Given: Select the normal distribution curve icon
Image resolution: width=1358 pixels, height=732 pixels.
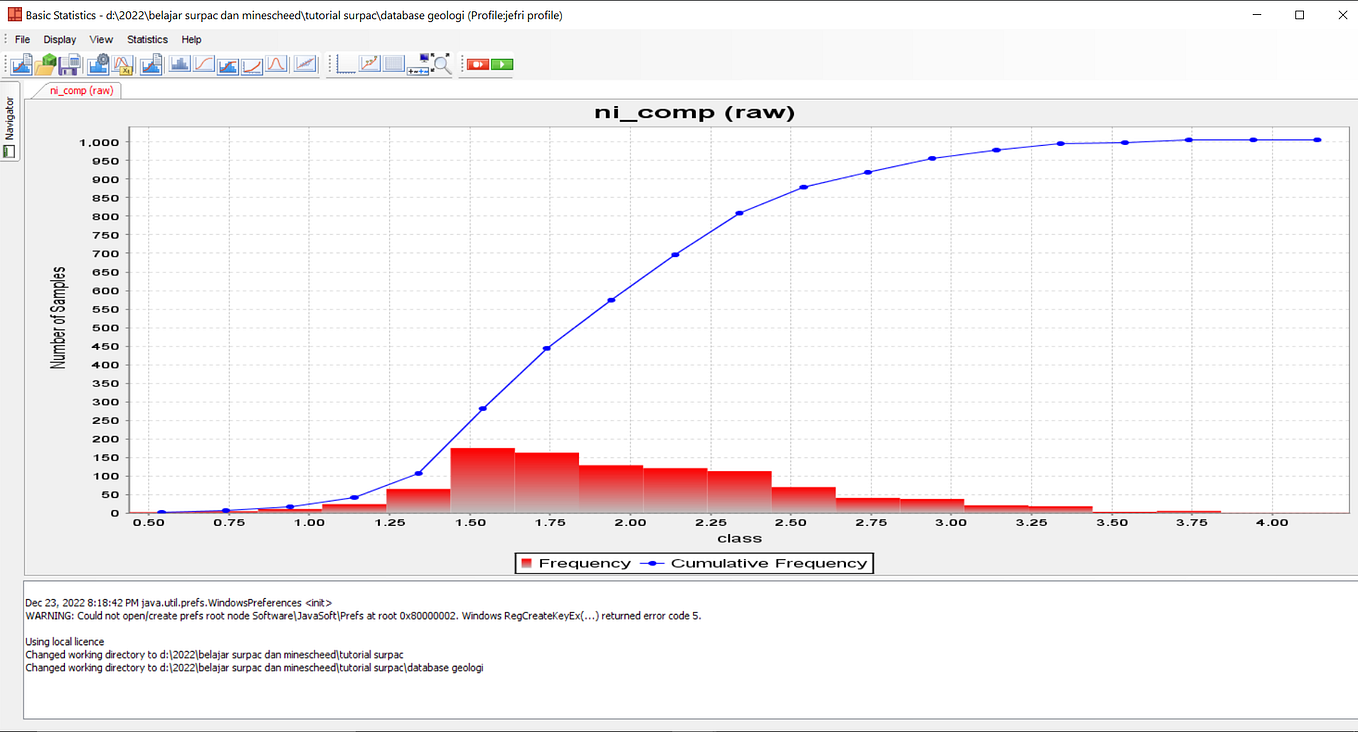Looking at the screenshot, I should coord(276,64).
